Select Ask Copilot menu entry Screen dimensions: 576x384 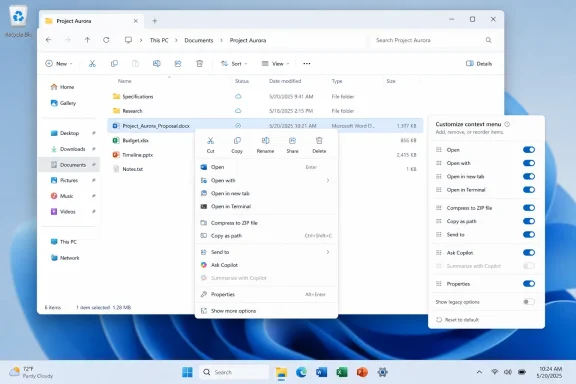coord(266,265)
